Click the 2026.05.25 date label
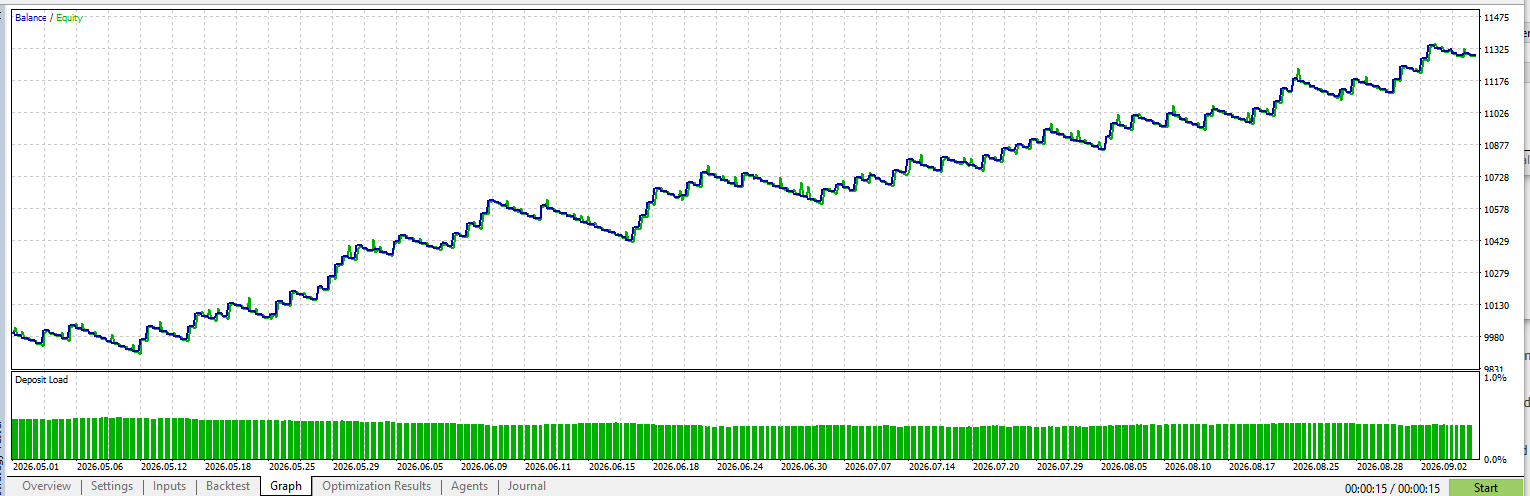This screenshot has height=496, width=1530. (293, 466)
